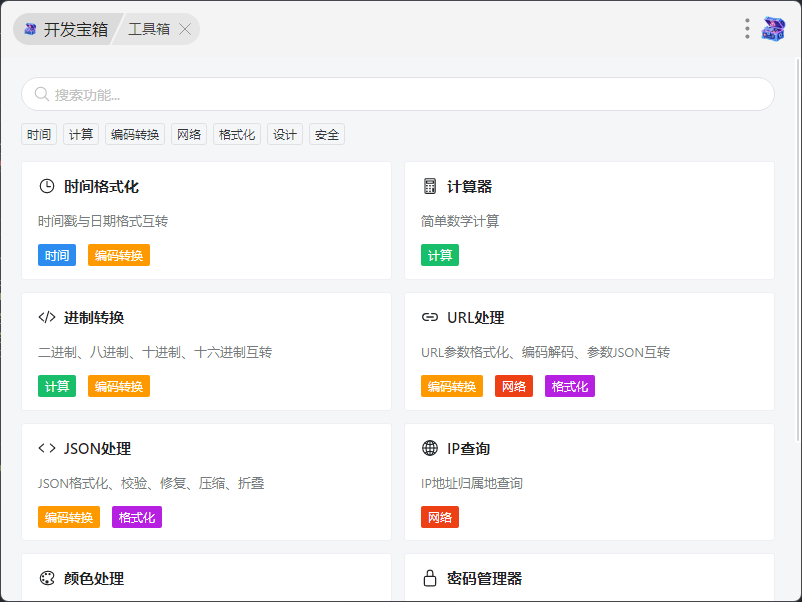This screenshot has width=802, height=602.
Task: Switch to the 开发宝箱 tab
Action: (x=66, y=29)
